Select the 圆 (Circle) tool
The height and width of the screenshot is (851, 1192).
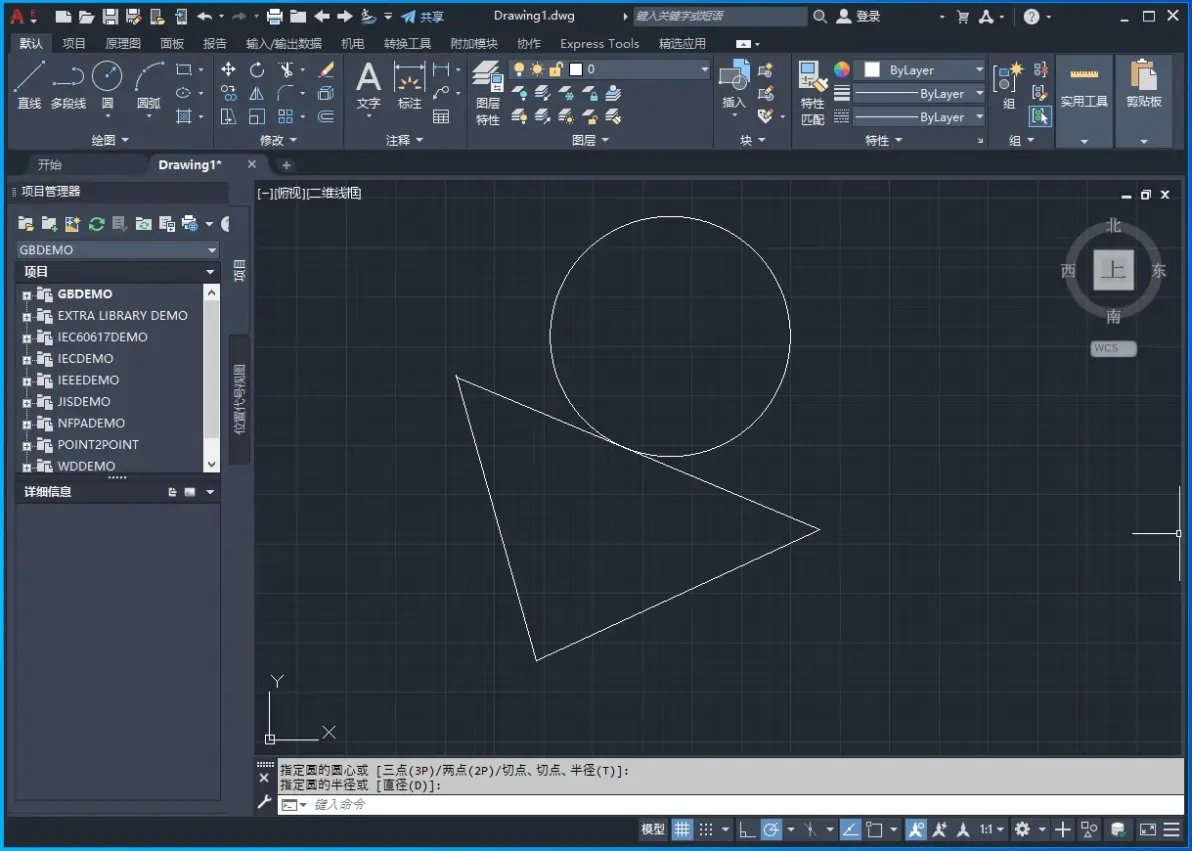107,84
